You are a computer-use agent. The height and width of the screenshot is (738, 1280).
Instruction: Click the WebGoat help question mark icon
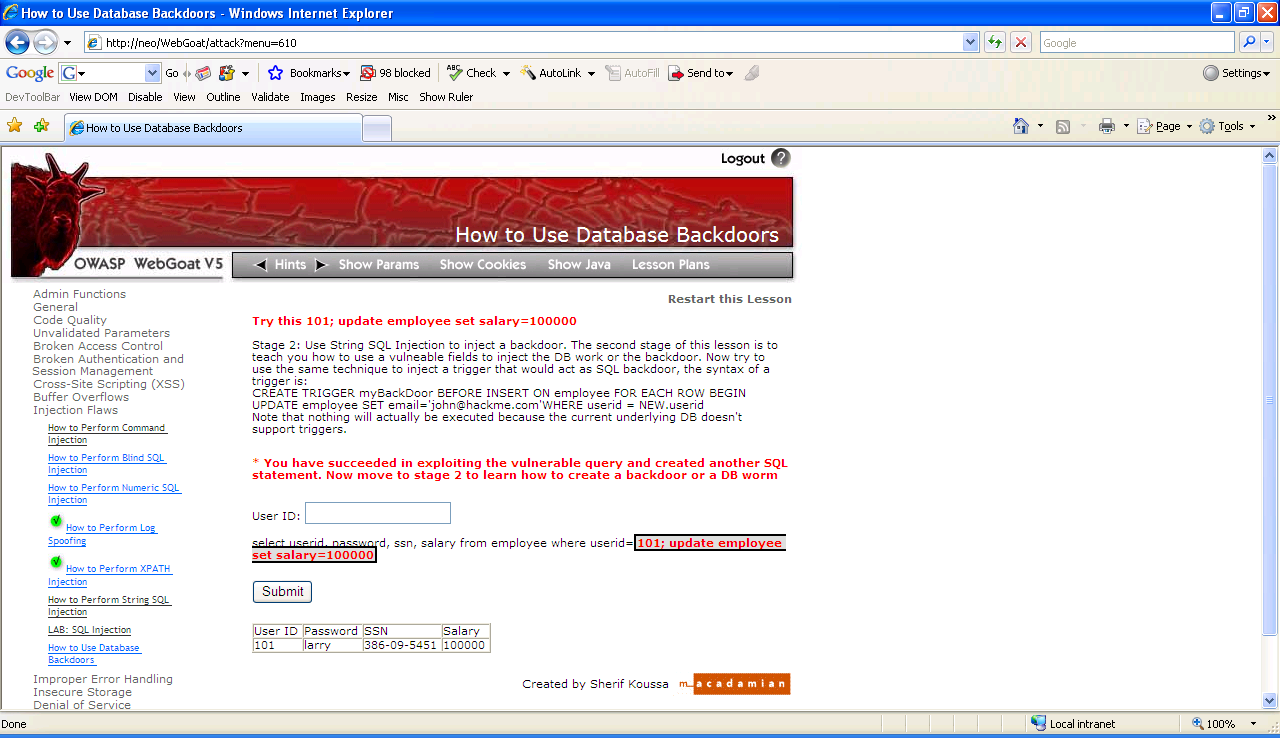click(x=781, y=158)
